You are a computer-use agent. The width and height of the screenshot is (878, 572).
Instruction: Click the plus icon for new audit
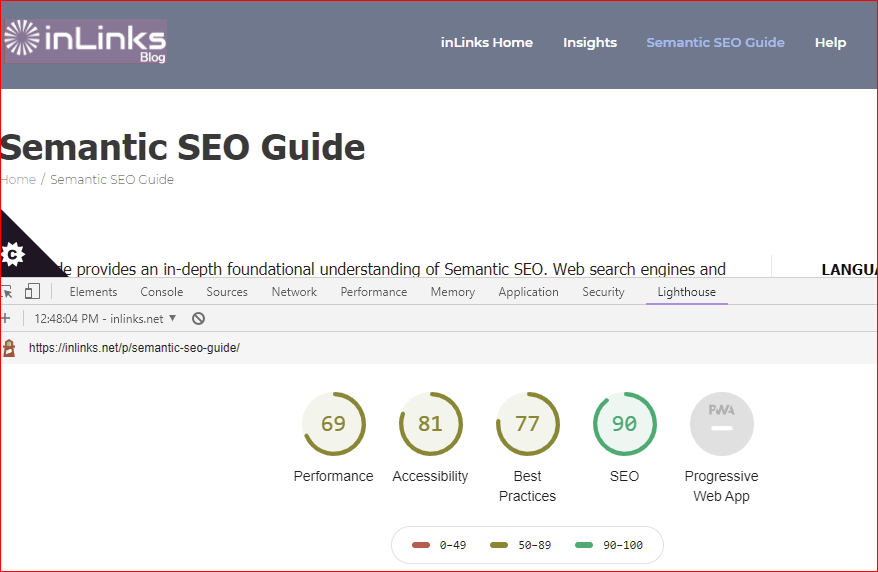click(6, 318)
